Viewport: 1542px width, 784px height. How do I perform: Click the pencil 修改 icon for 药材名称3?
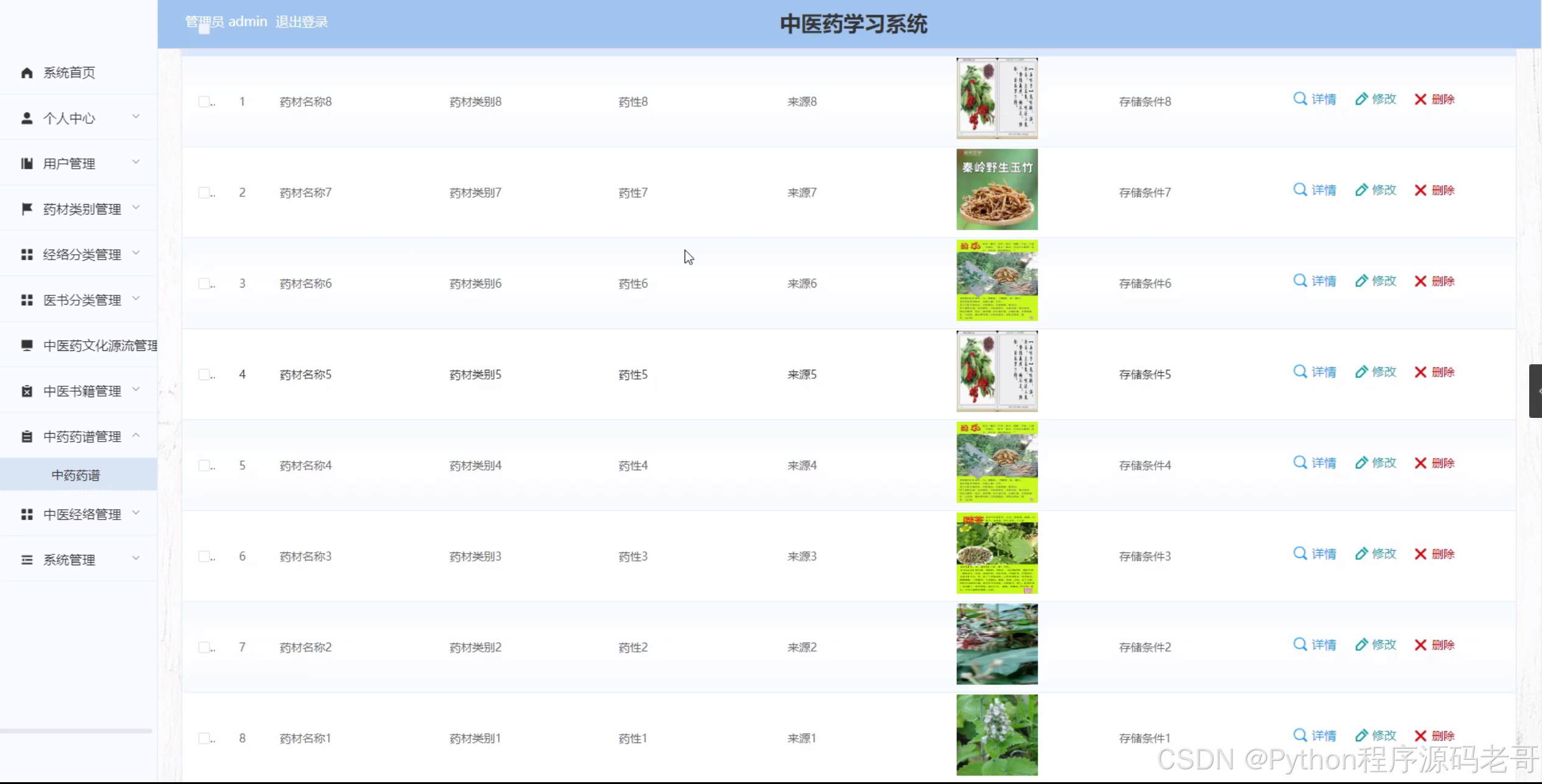coord(1361,554)
